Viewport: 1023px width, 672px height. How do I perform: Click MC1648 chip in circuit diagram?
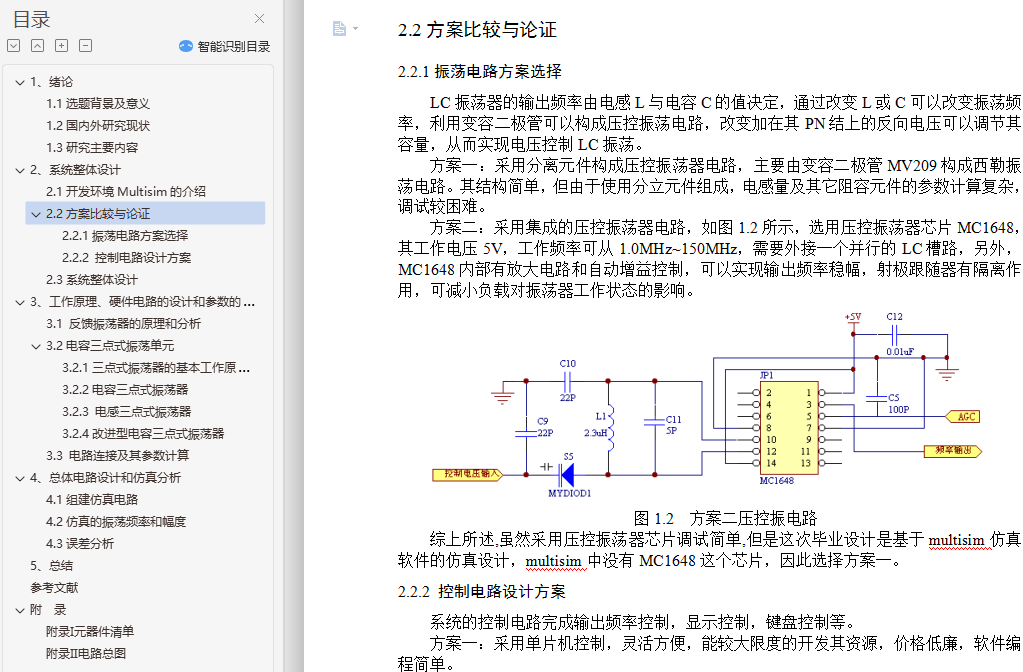pyautogui.click(x=788, y=428)
